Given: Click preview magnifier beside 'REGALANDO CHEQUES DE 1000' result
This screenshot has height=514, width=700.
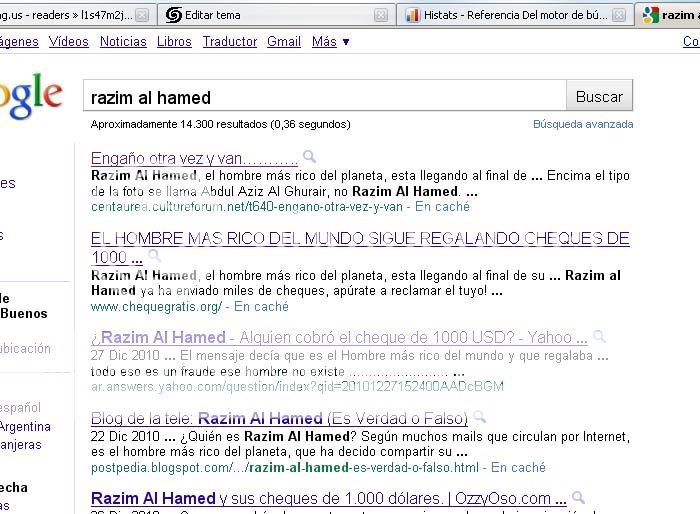Looking at the screenshot, I should 154,256.
